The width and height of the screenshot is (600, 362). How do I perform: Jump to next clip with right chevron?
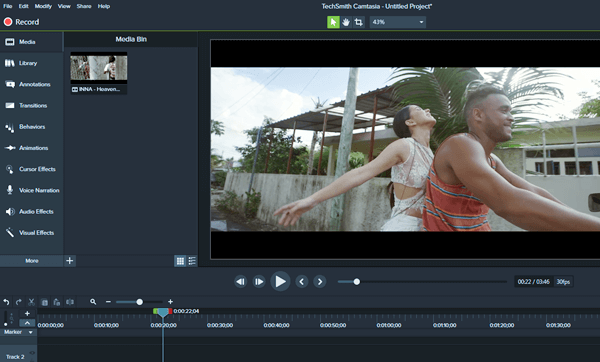coord(320,282)
